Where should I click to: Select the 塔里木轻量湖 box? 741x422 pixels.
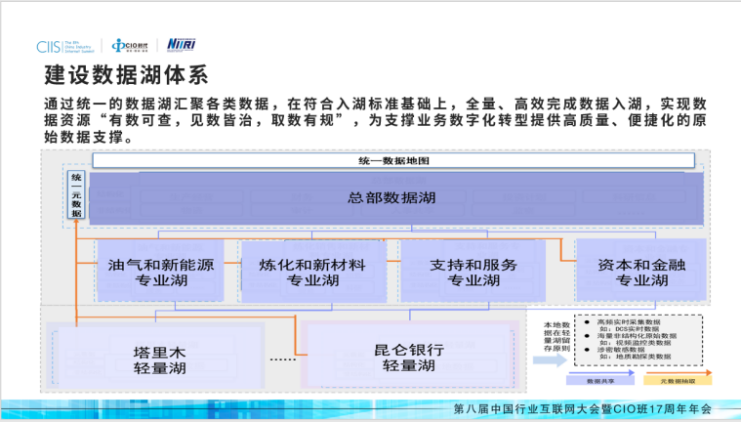(161, 358)
